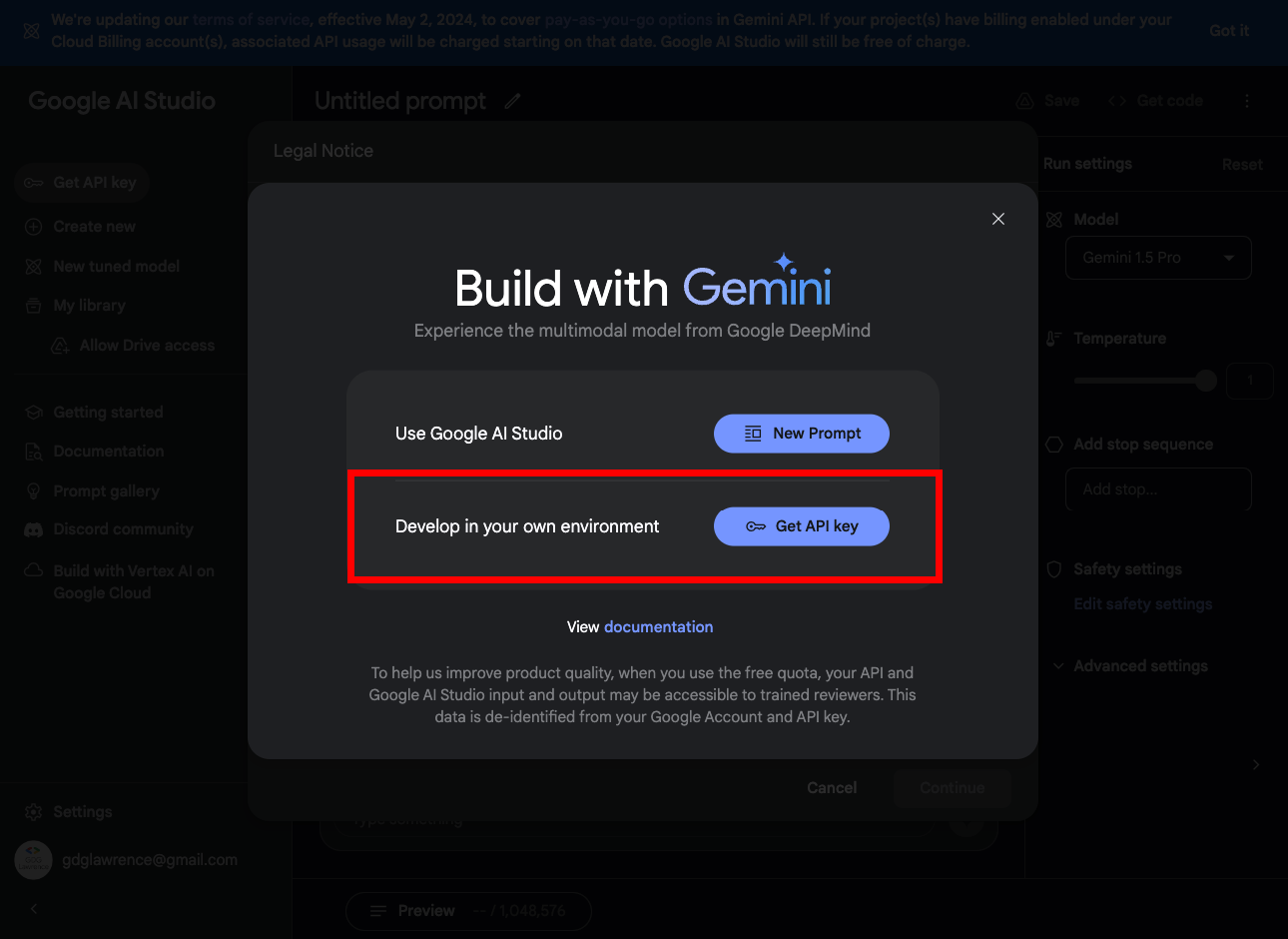1288x939 pixels.
Task: Click the New Prompt button
Action: (x=802, y=434)
